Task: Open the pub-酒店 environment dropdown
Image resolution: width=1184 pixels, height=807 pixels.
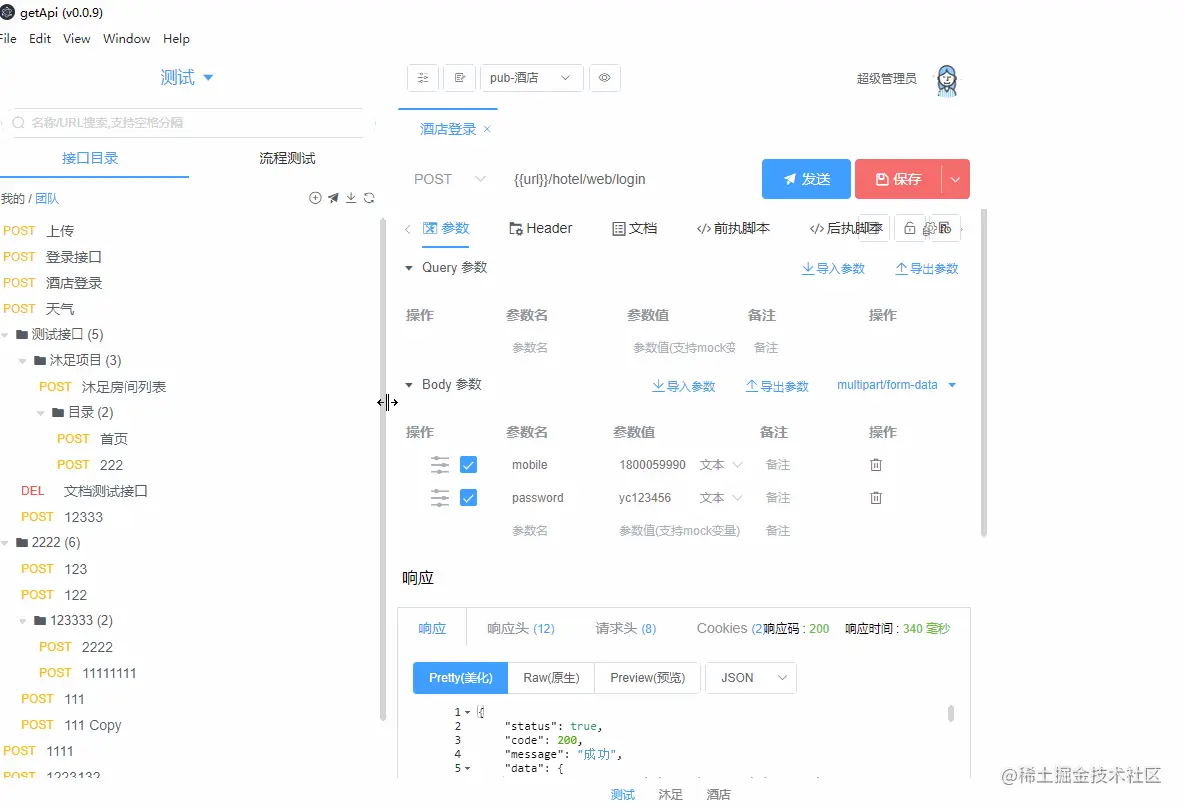Action: 532,78
